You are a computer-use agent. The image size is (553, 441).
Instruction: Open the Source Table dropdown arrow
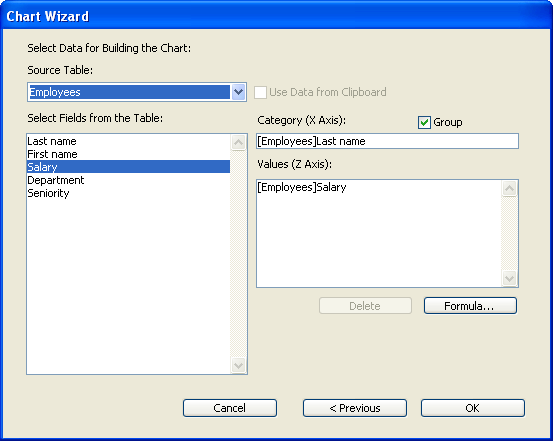pyautogui.click(x=238, y=92)
